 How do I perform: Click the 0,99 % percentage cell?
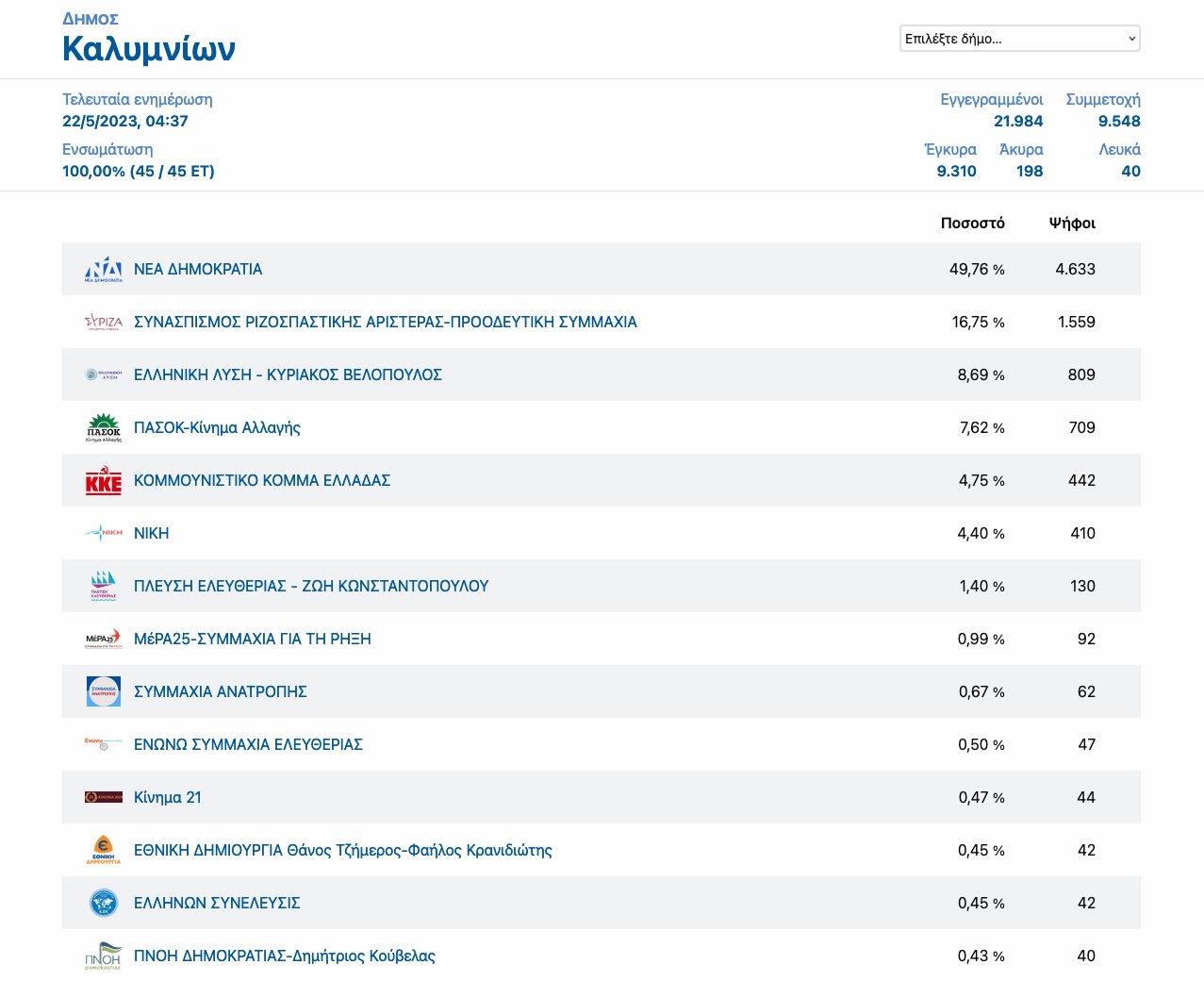[981, 639]
